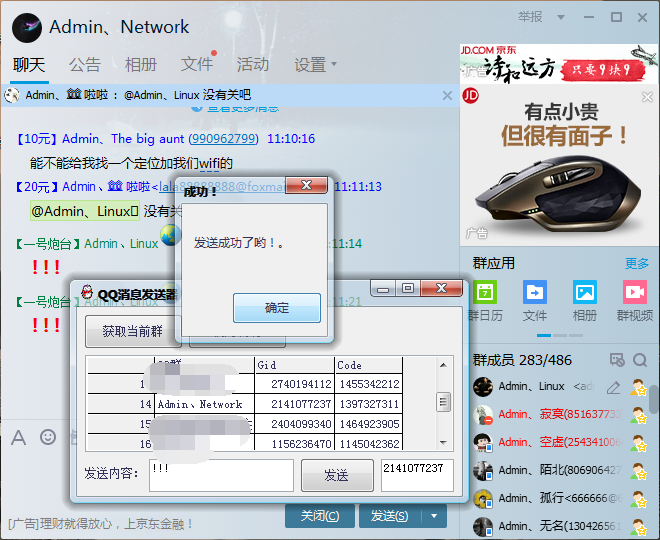Click star badge icon beside Admin、陌北

[x=638, y=471]
